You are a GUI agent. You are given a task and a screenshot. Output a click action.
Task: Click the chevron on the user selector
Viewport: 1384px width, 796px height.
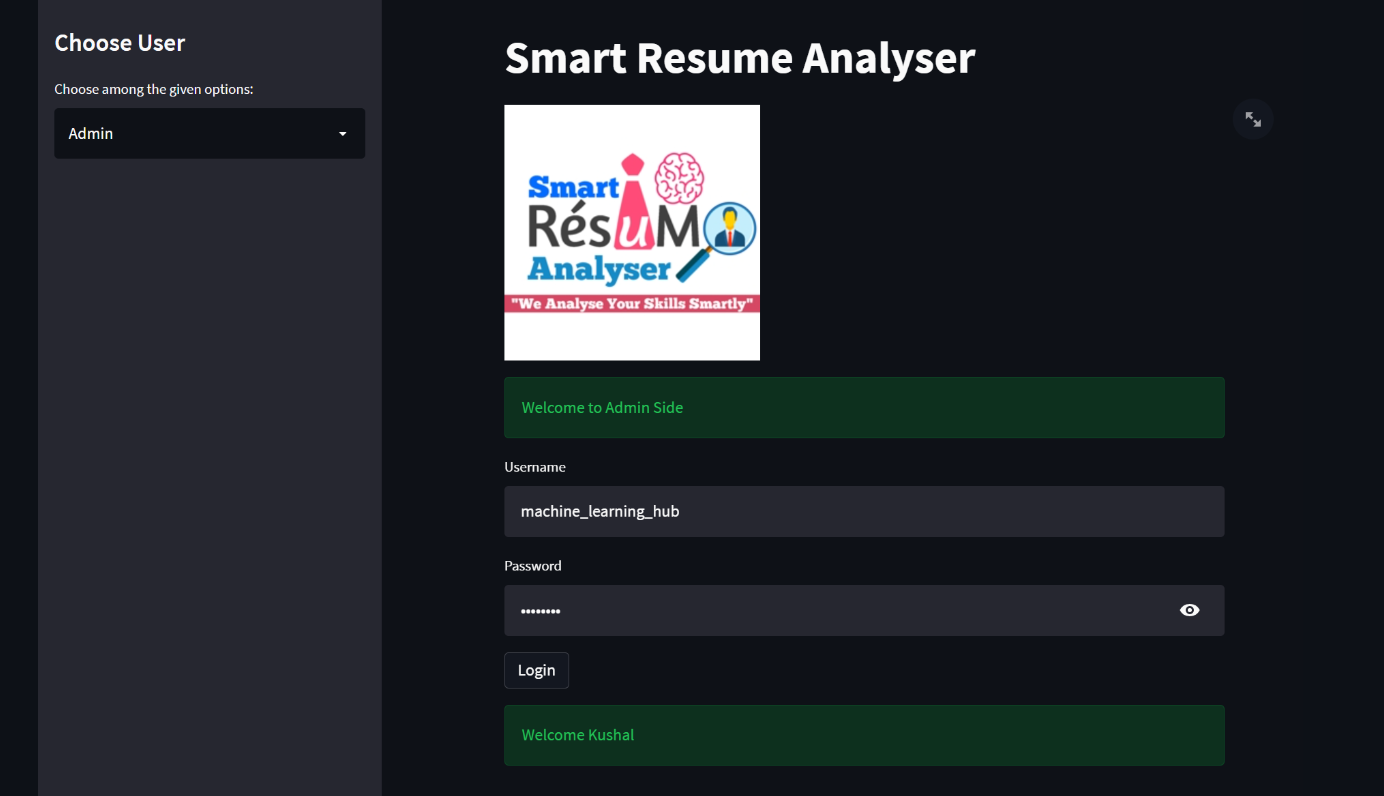[x=343, y=133]
